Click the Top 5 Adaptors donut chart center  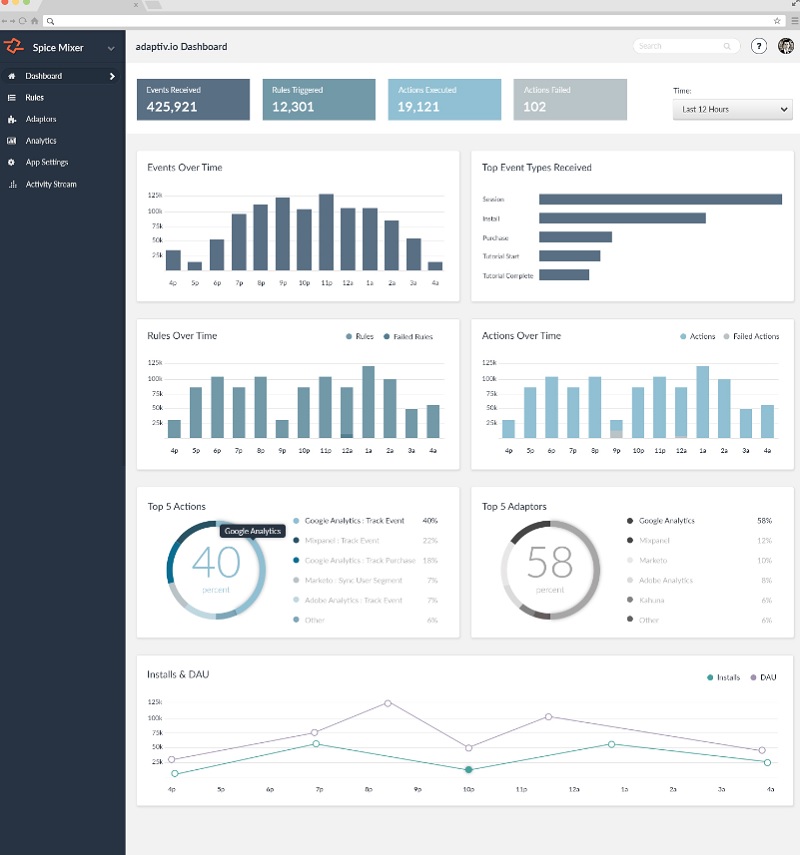[x=550, y=570]
